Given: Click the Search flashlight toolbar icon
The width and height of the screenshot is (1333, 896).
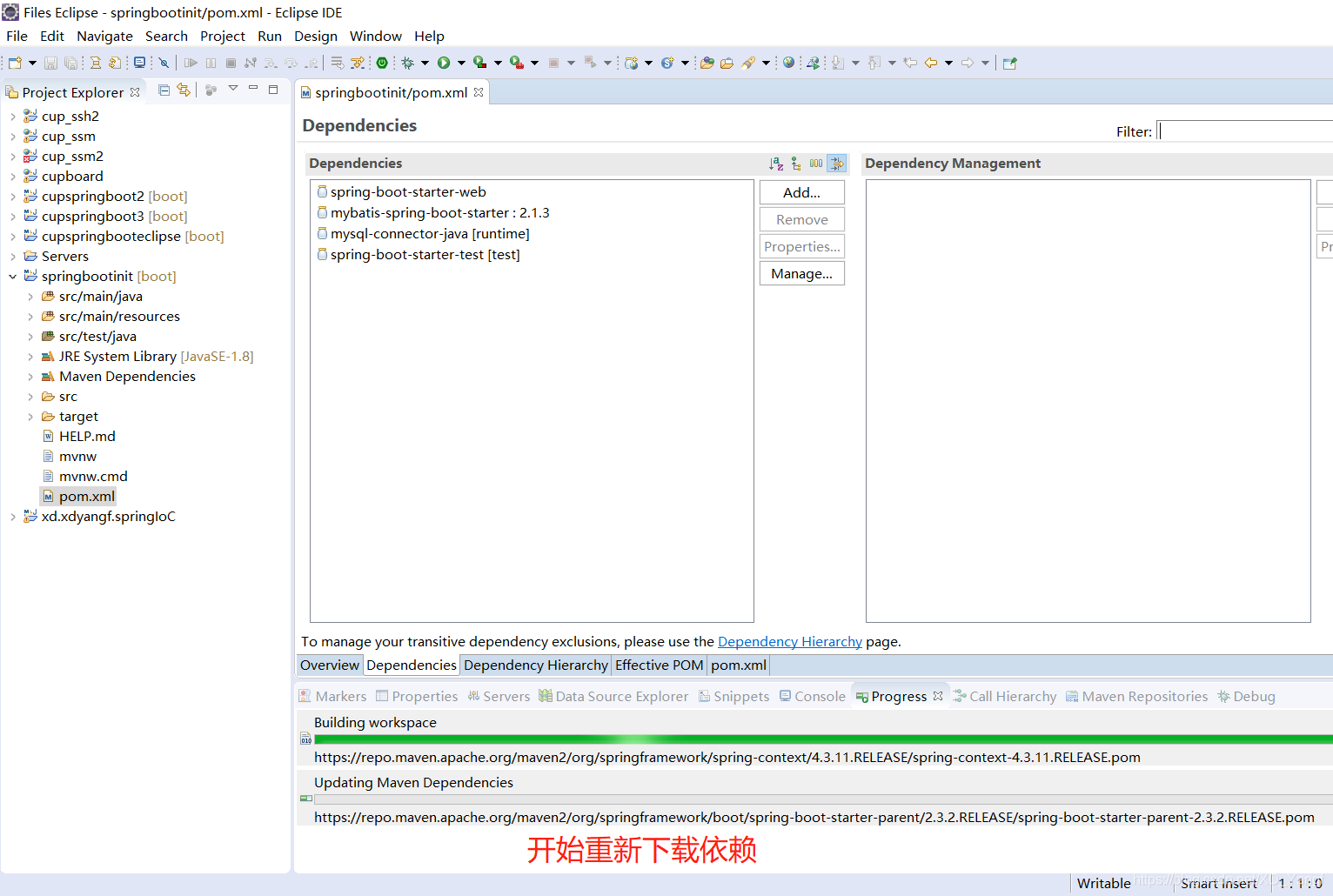Looking at the screenshot, I should pos(748,63).
